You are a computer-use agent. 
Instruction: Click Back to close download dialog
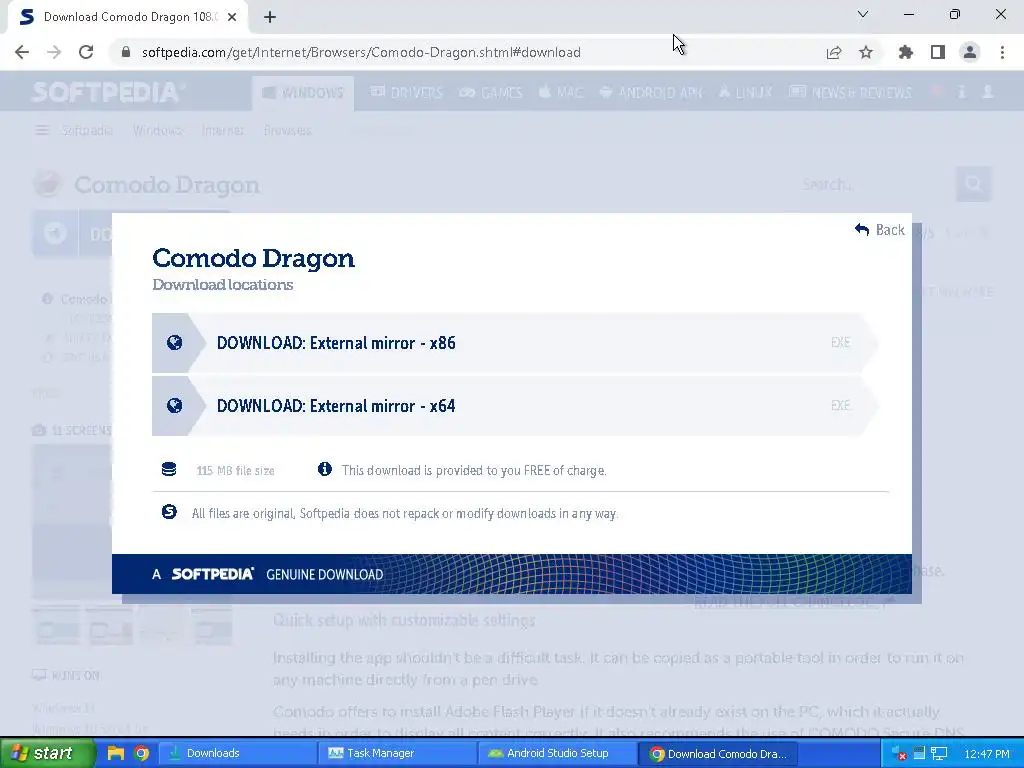pos(880,230)
